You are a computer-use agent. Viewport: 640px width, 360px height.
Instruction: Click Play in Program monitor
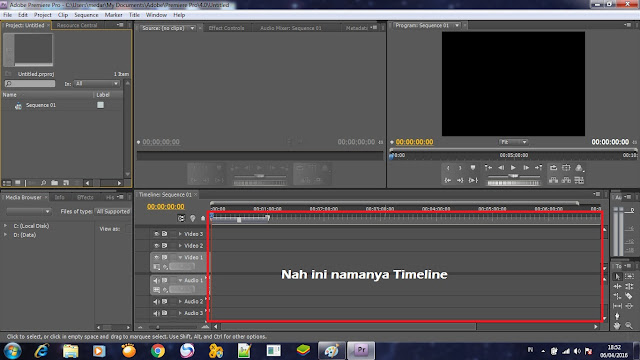point(513,167)
